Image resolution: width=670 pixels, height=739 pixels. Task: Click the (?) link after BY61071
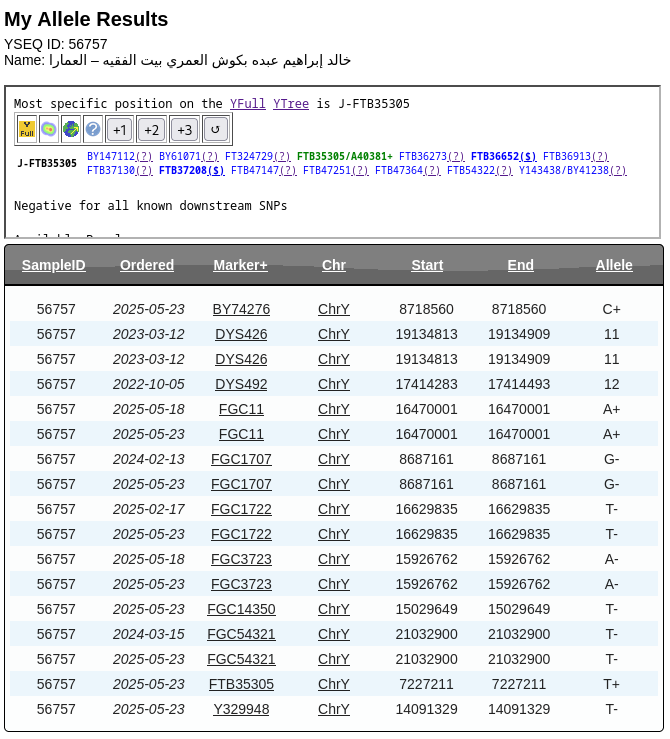[x=210, y=156]
